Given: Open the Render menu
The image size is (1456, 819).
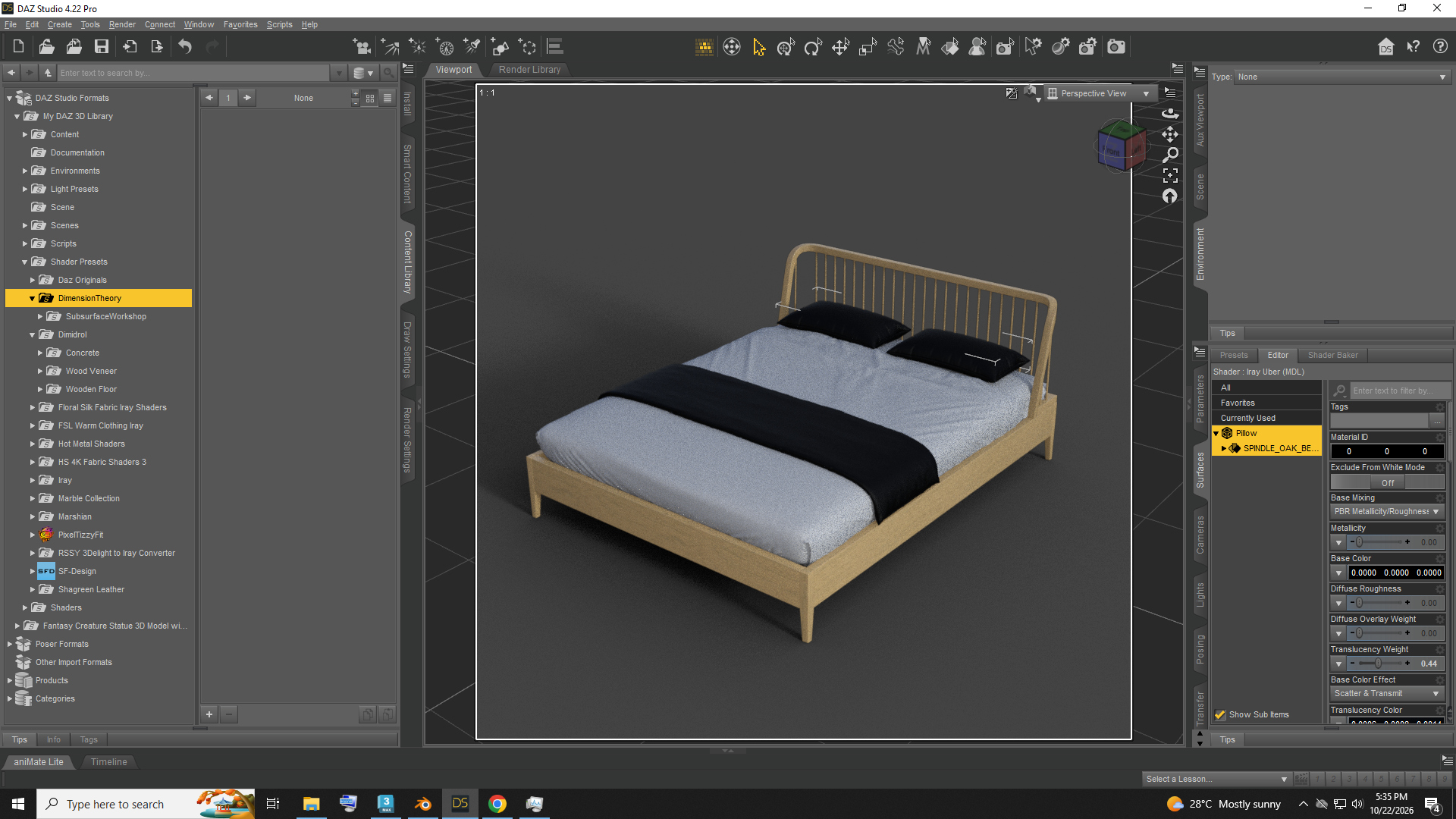Looking at the screenshot, I should pos(122,24).
